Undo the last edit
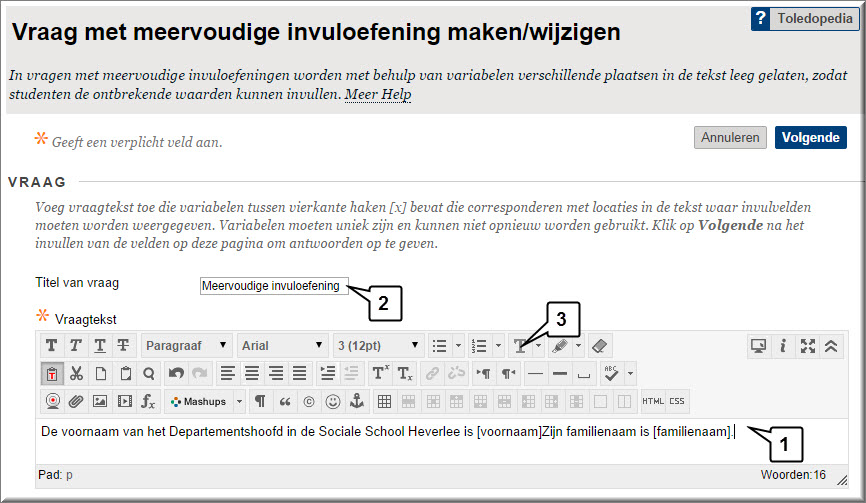This screenshot has height=503, width=866. coord(176,374)
